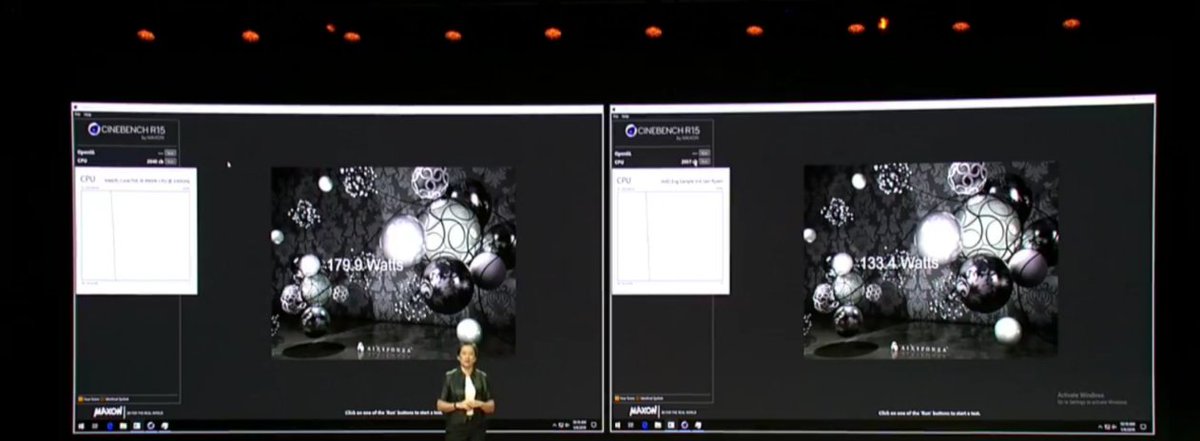Click the OpenGL label in right window

coord(623,154)
